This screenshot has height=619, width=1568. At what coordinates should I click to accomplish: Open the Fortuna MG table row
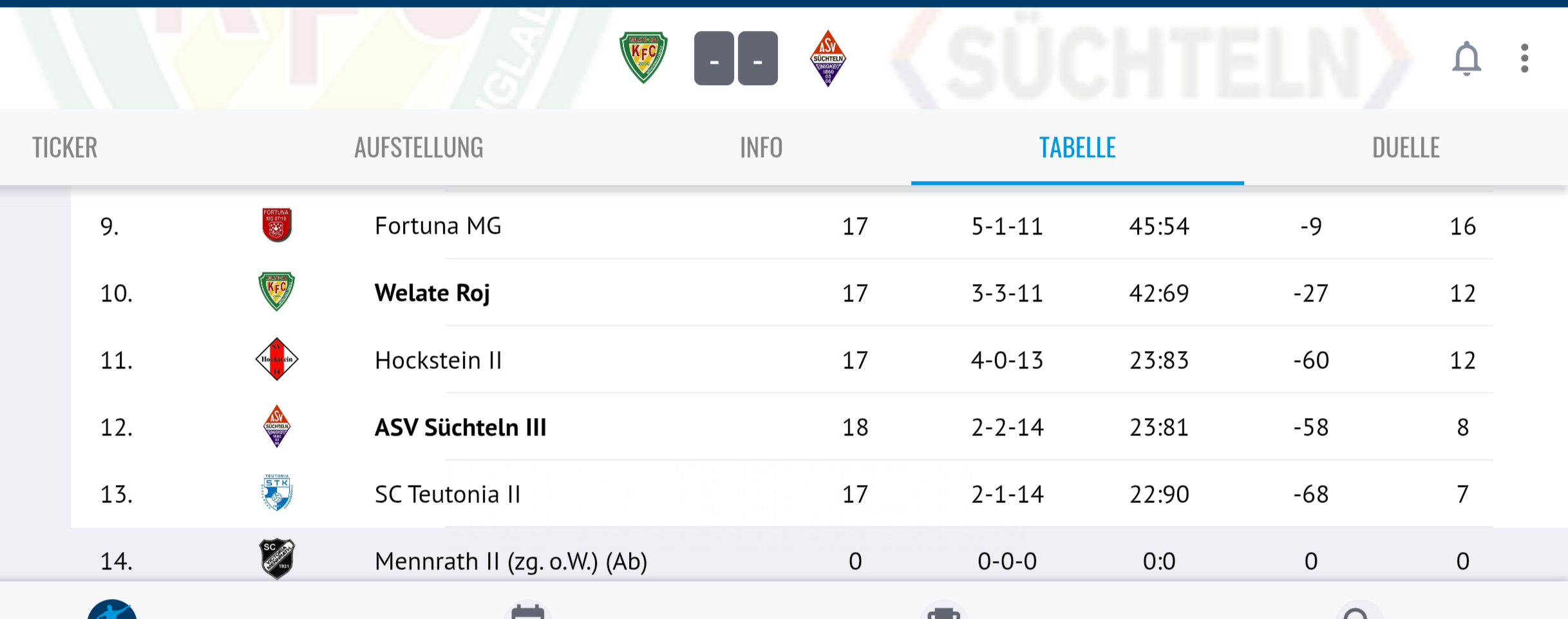[438, 226]
